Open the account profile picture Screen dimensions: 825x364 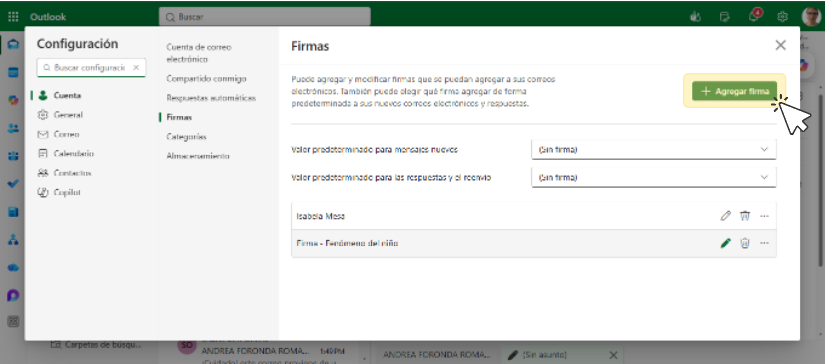pos(811,17)
